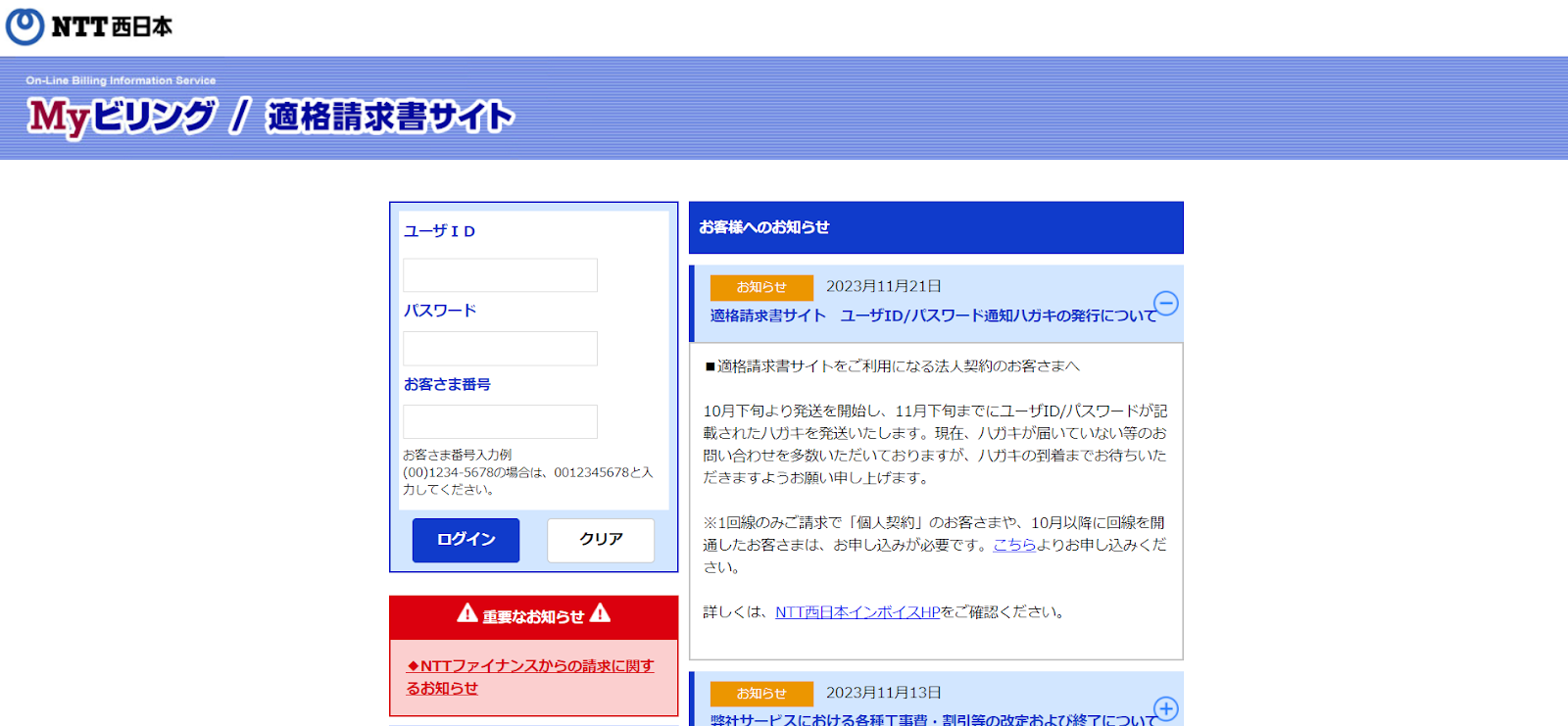Image resolution: width=1568 pixels, height=726 pixels.
Task: Click the right warning triangle in 重要なお知らせ header
Action: click(x=600, y=613)
